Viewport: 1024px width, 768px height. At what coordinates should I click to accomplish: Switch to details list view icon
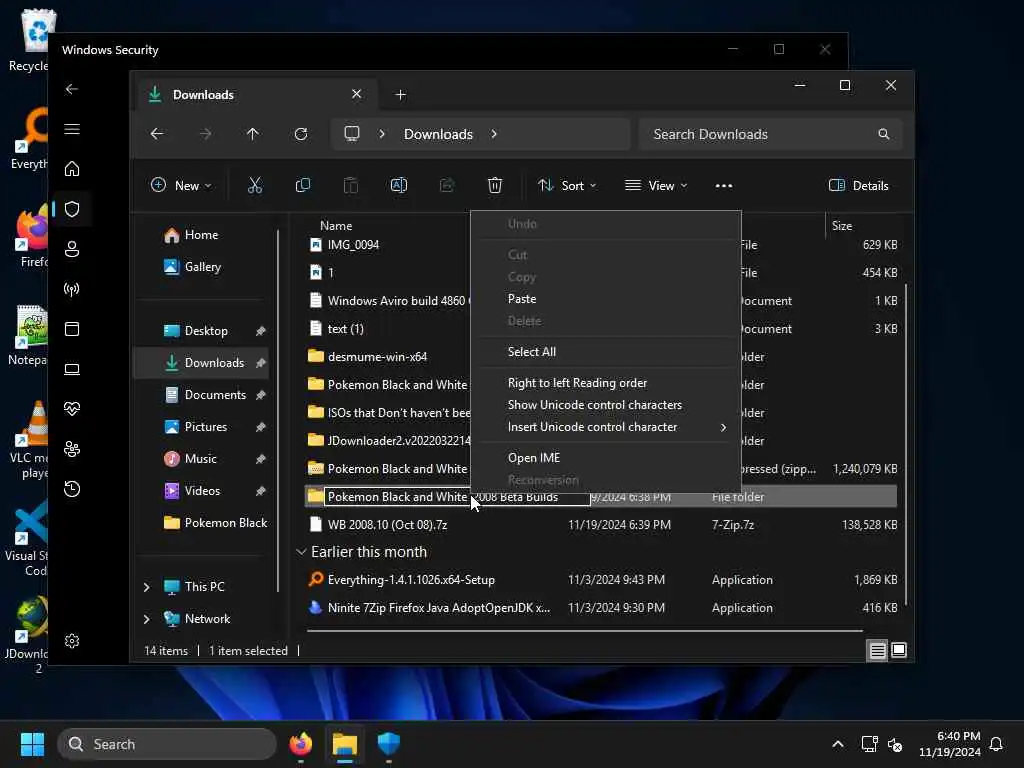[x=877, y=650]
